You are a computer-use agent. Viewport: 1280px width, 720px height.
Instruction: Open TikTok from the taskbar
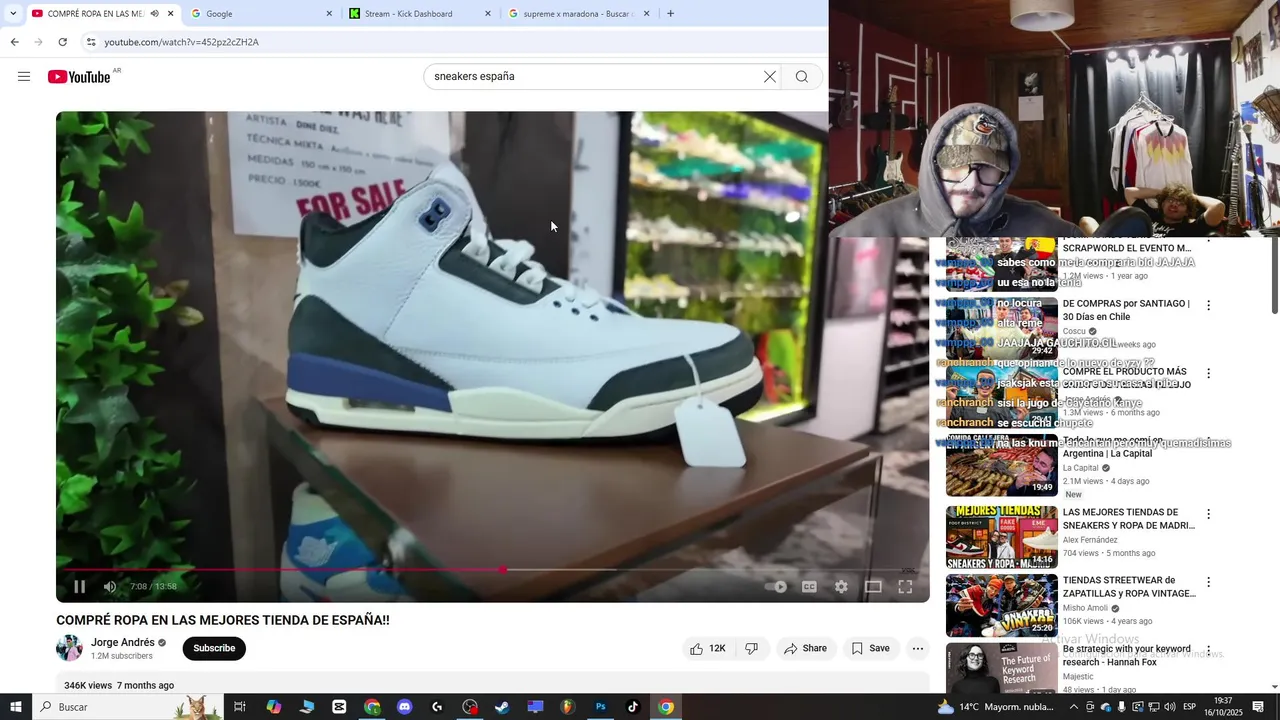[633, 707]
